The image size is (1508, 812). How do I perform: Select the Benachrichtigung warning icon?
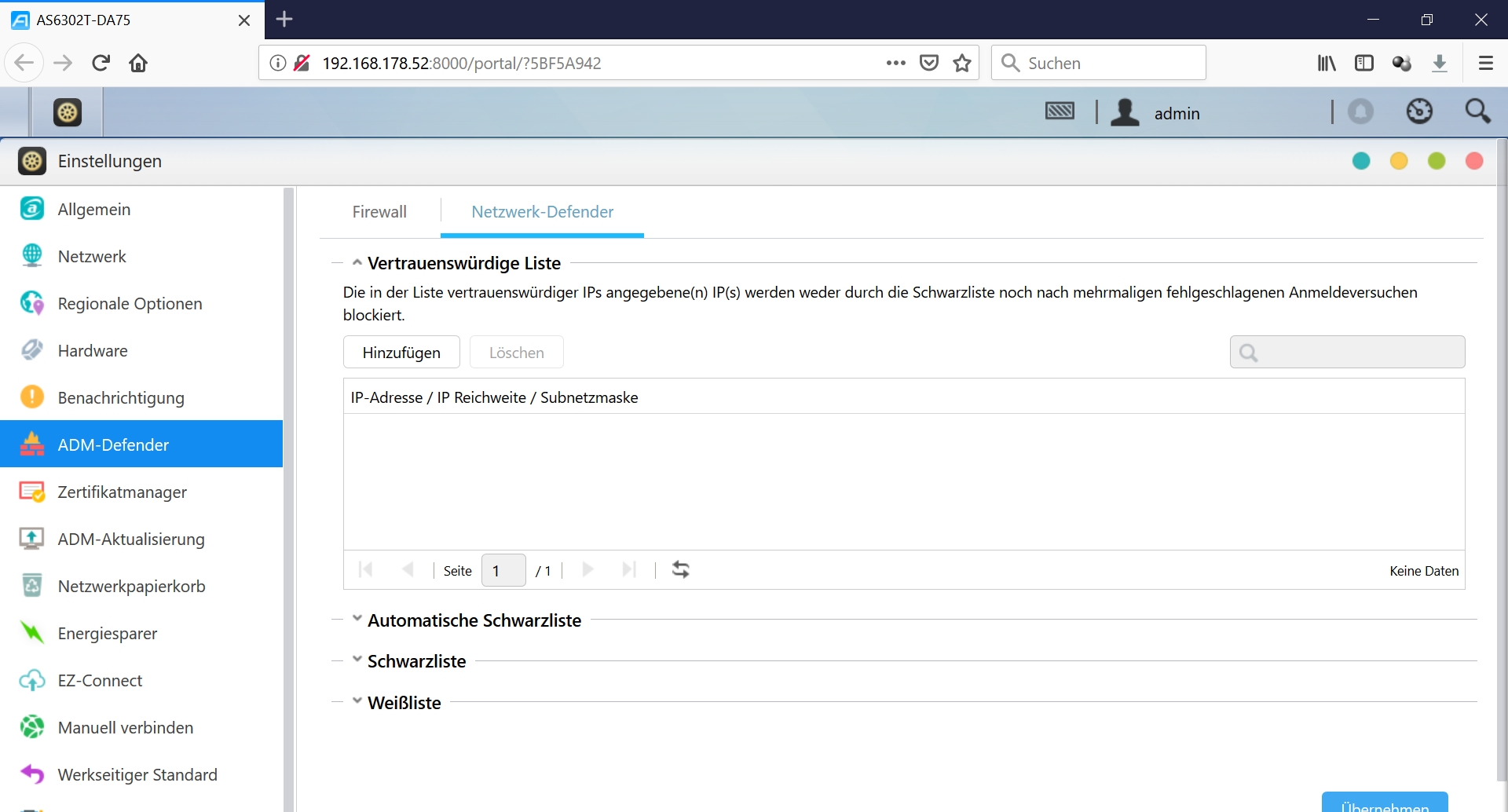[32, 397]
